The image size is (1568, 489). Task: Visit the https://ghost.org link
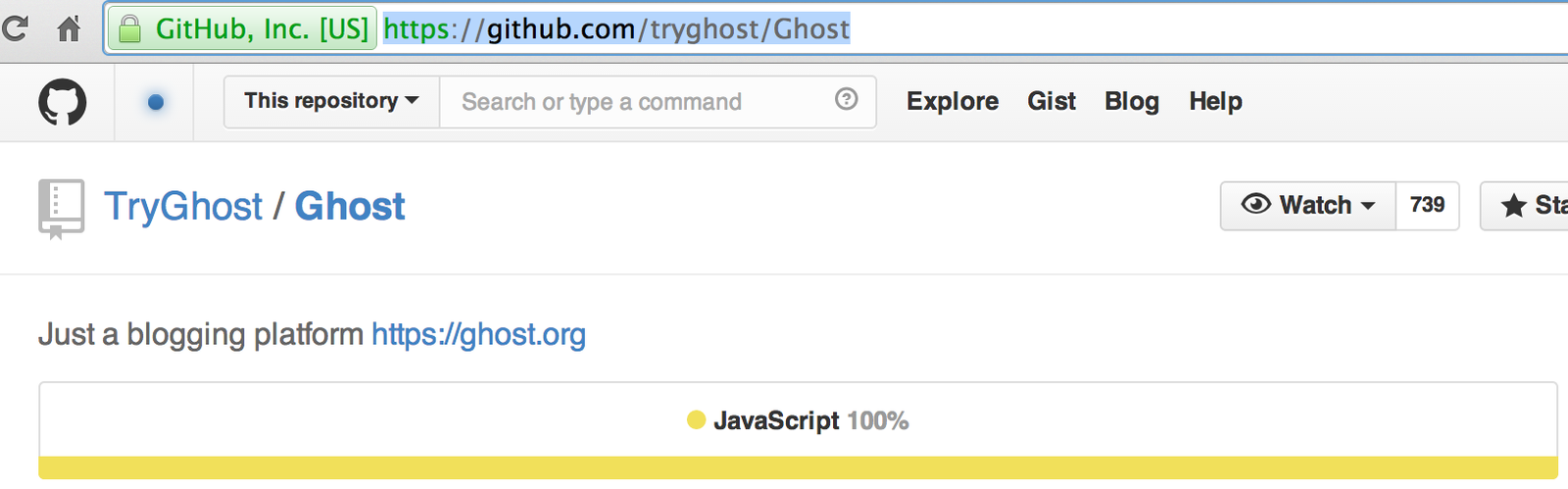[479, 335]
